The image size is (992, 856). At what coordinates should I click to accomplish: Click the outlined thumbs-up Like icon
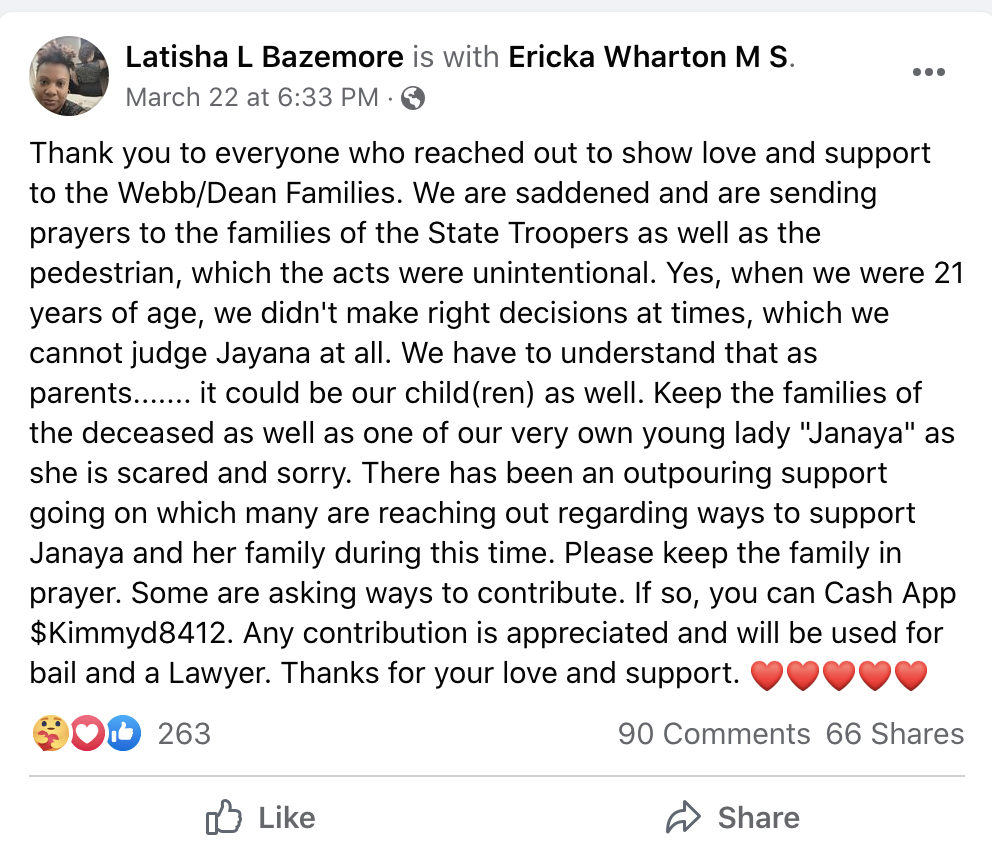coord(224,818)
